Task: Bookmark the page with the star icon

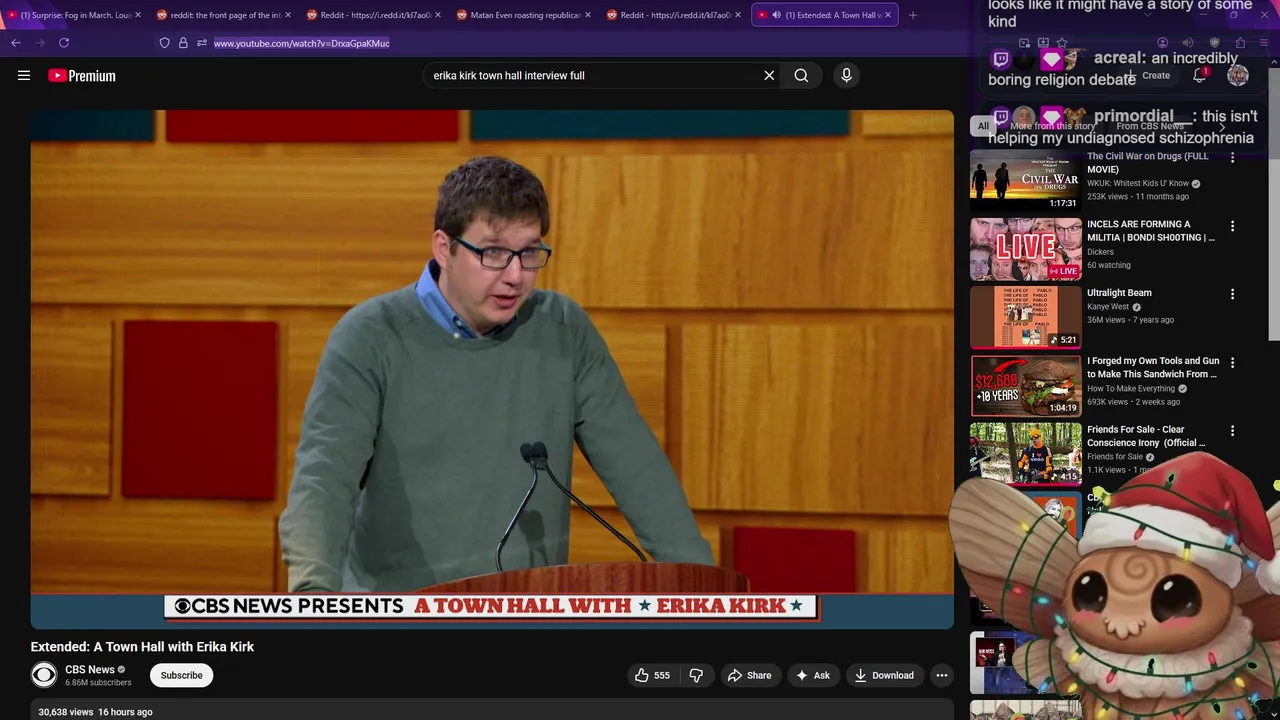Action: (1062, 43)
